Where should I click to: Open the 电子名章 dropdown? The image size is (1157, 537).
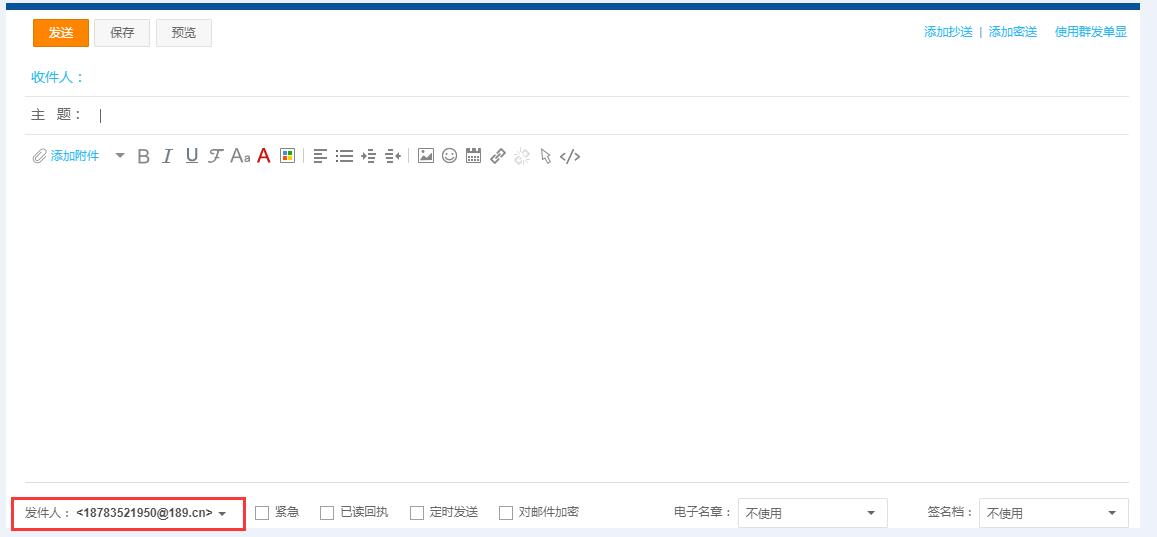812,513
